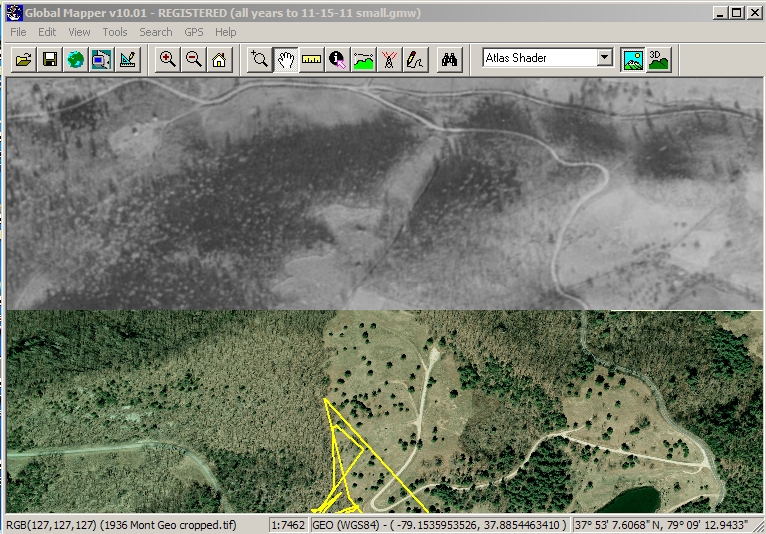Maximize the Global Mapper window

[737, 13]
